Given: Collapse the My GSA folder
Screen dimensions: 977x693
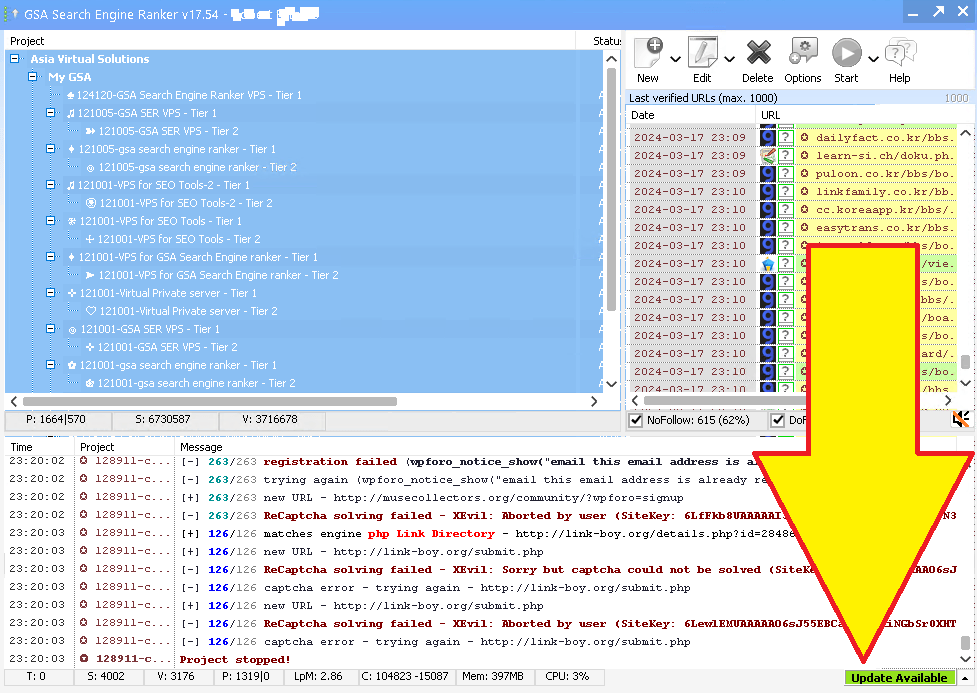Looking at the screenshot, I should click(x=32, y=77).
